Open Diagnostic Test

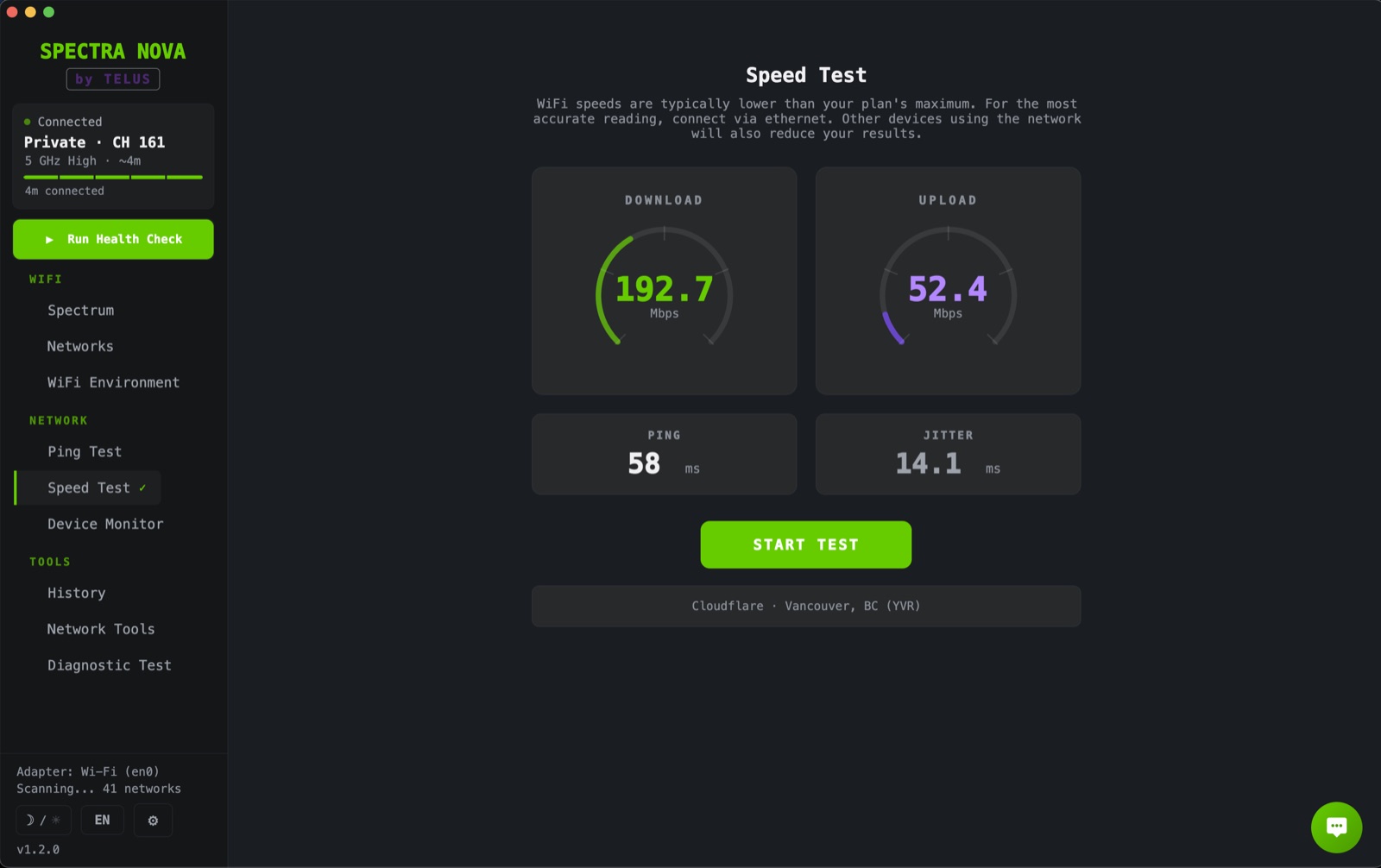click(x=109, y=666)
